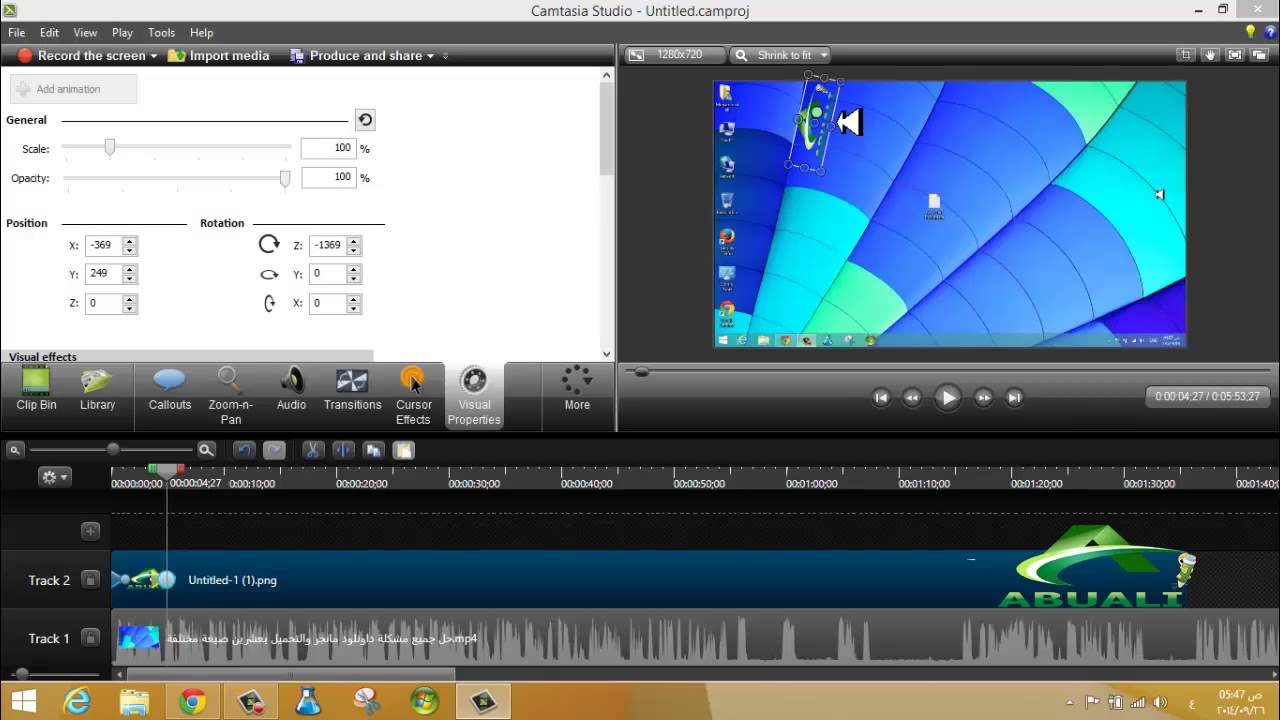
Task: Click the timeline zoom slider handle
Action: pos(113,450)
